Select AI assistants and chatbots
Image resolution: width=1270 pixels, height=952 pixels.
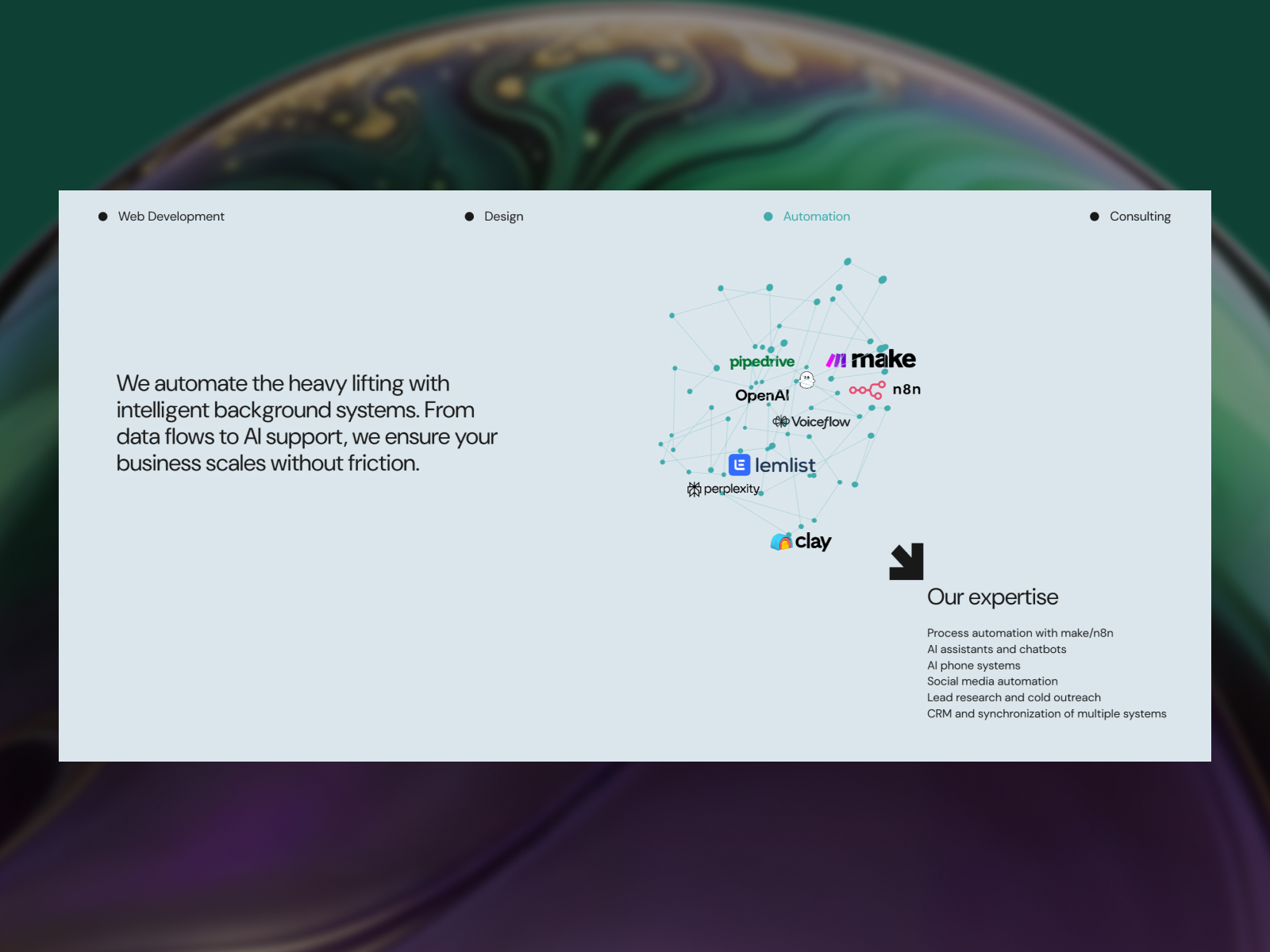point(996,649)
